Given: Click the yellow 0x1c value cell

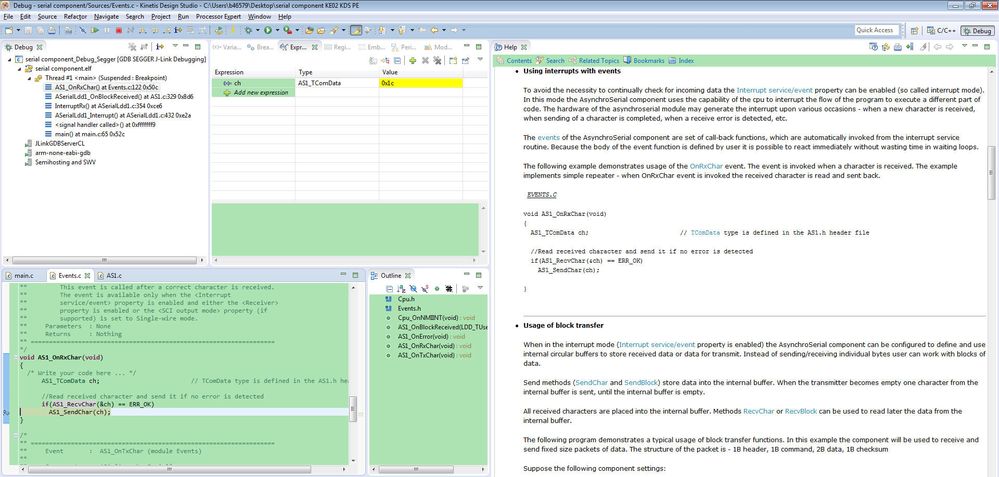Looking at the screenshot, I should tap(420, 83).
